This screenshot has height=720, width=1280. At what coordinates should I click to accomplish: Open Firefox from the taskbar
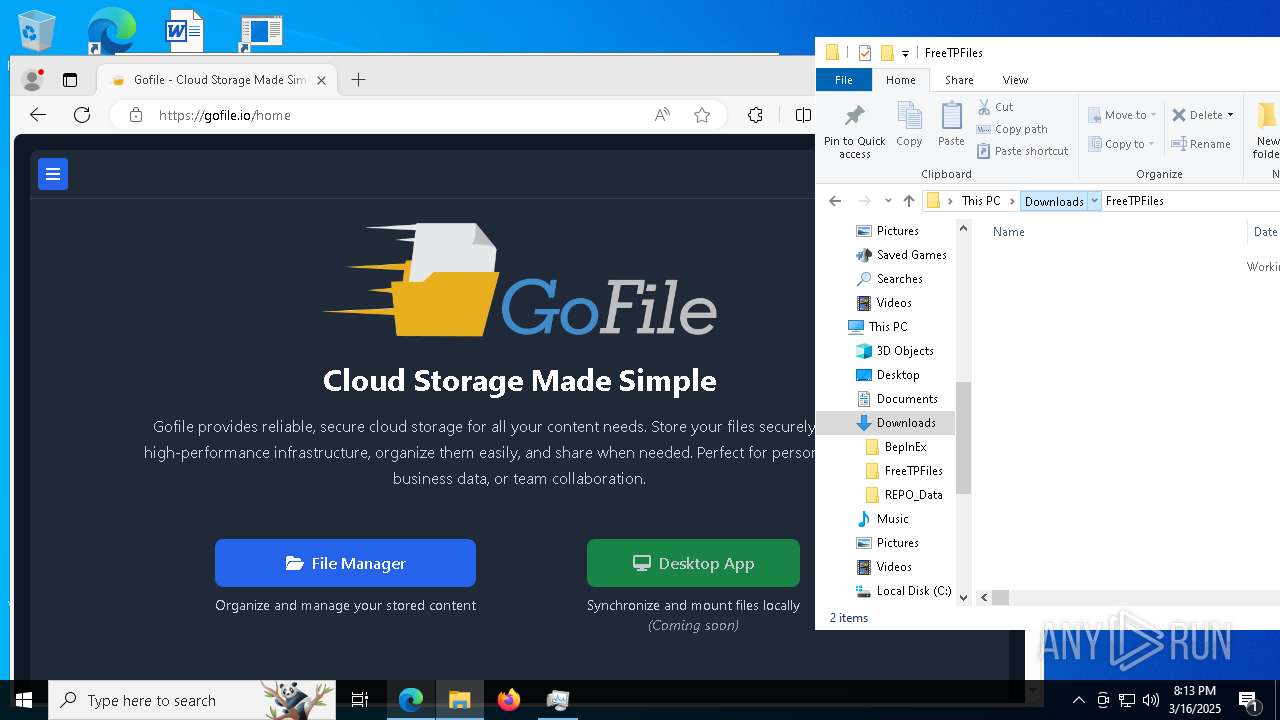(x=509, y=700)
